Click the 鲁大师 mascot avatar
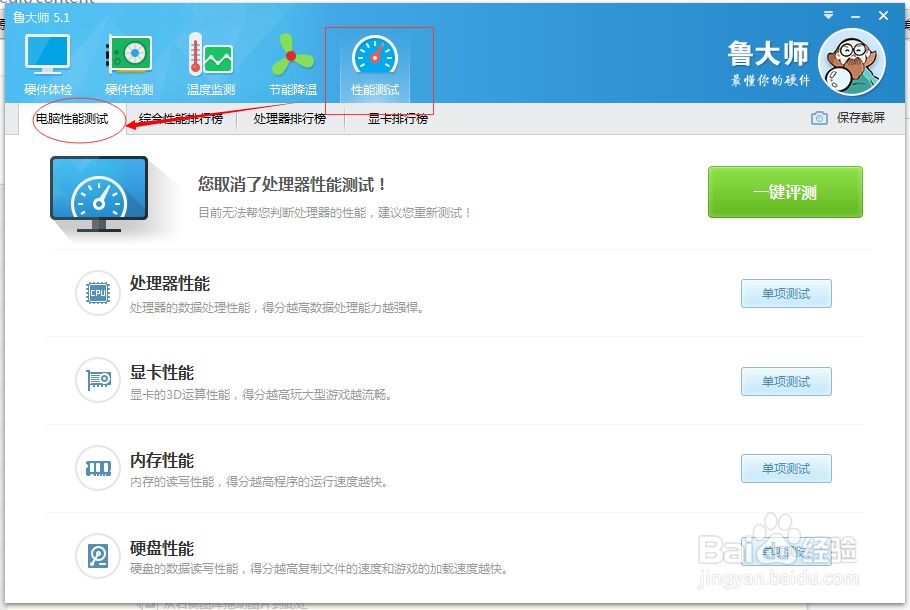The image size is (910, 610). click(x=851, y=62)
